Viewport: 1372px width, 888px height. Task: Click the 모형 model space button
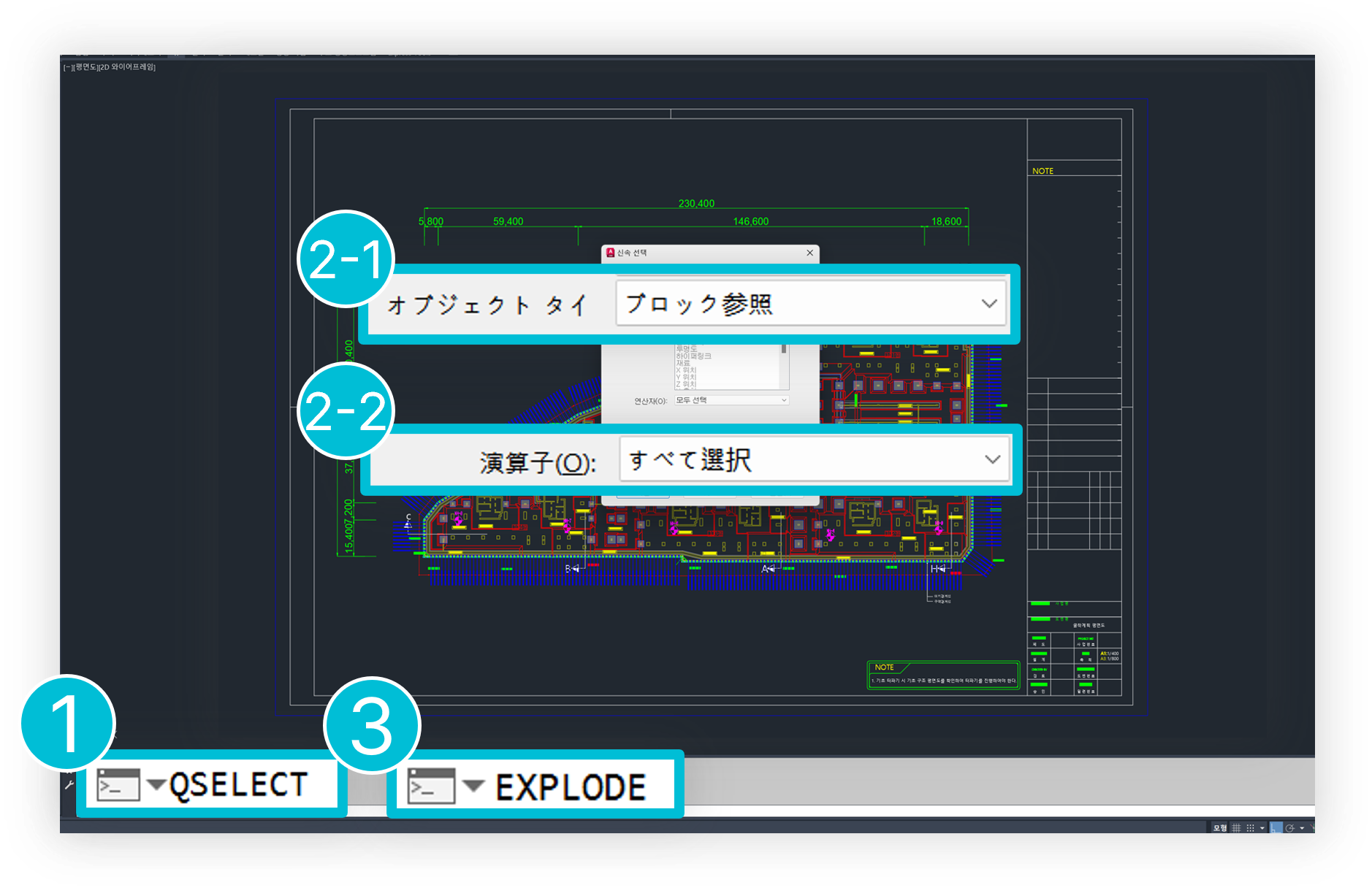coord(1219,828)
